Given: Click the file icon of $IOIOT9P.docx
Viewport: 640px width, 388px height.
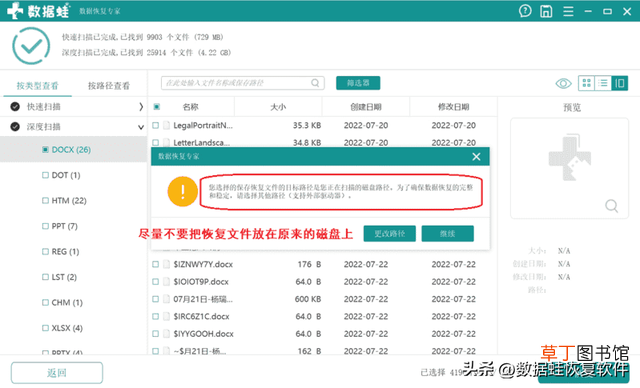Looking at the screenshot, I should pos(166,282).
